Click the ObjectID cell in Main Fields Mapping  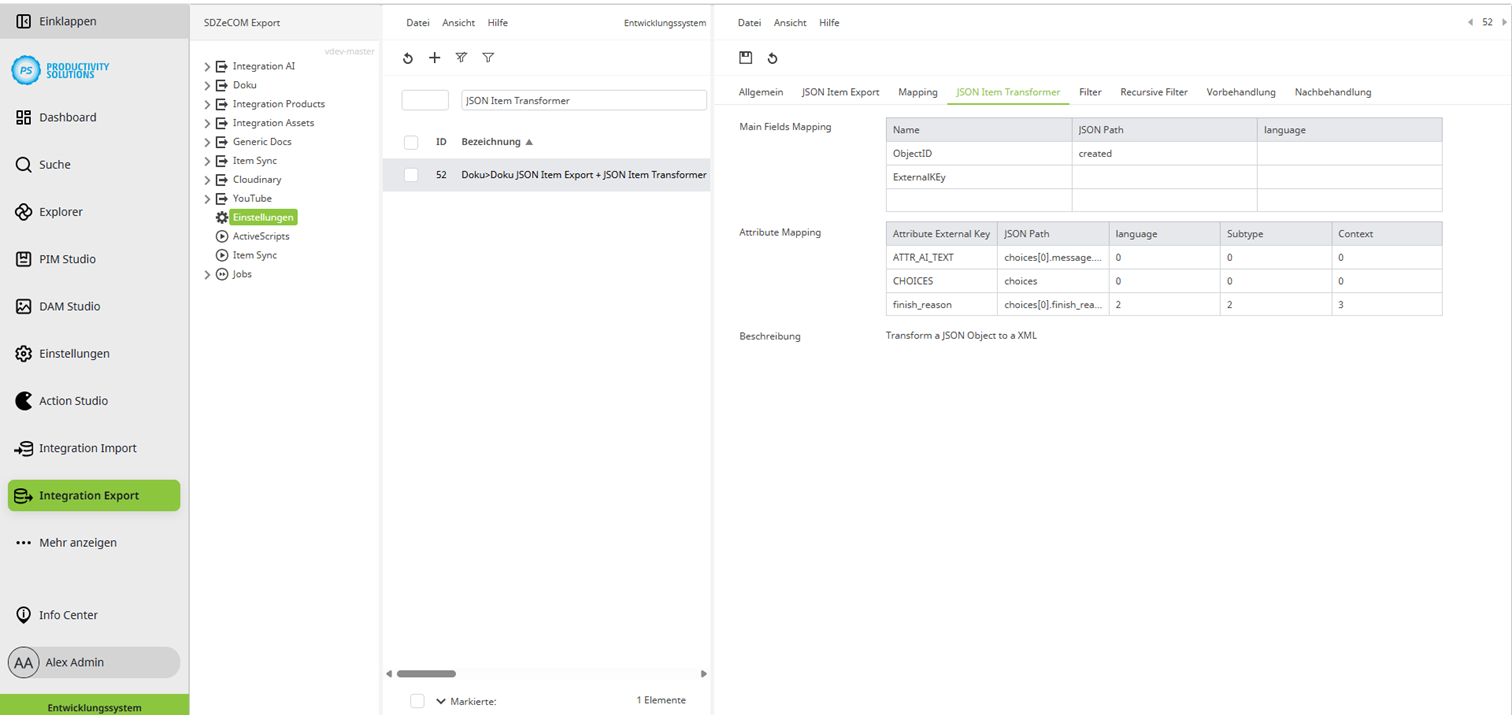(979, 154)
